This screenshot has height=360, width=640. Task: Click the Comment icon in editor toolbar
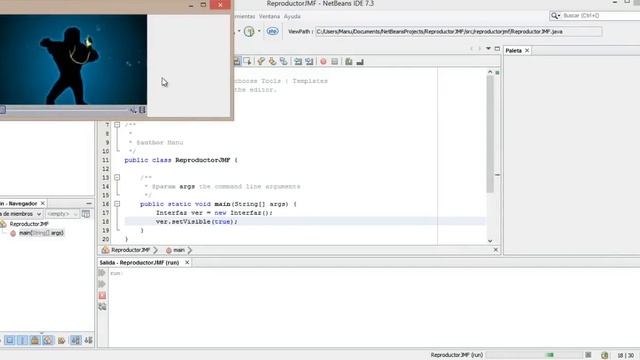tap(349, 62)
